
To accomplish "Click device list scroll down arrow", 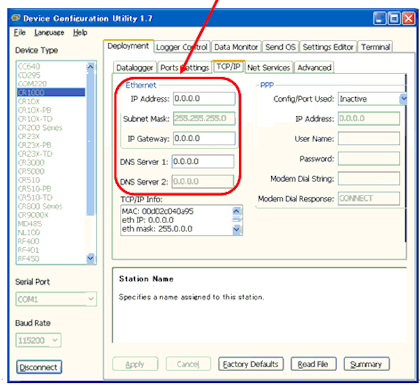I will (x=90, y=258).
